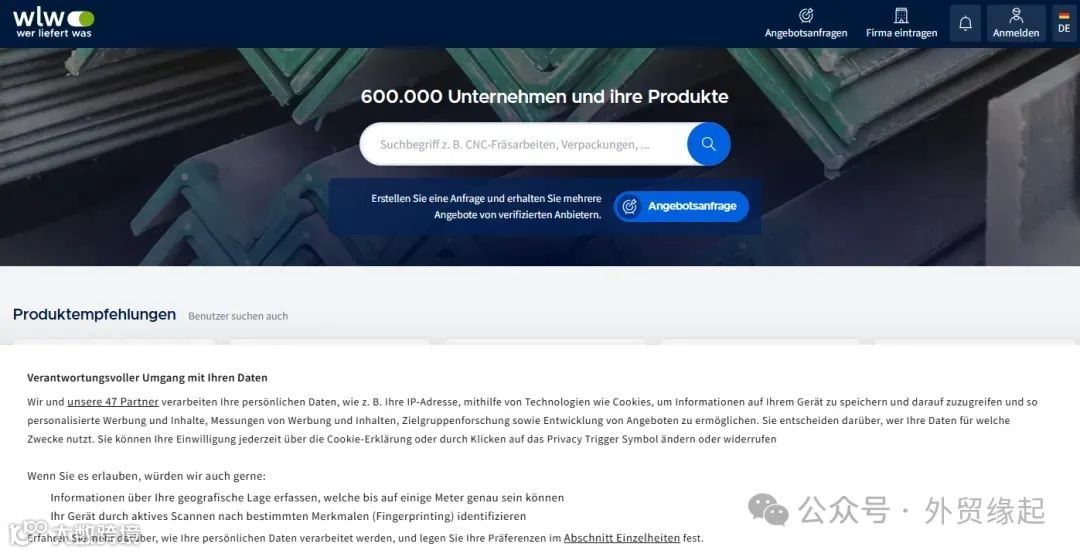Click the Produktempfehlungen heading
1080x554 pixels.
94,314
